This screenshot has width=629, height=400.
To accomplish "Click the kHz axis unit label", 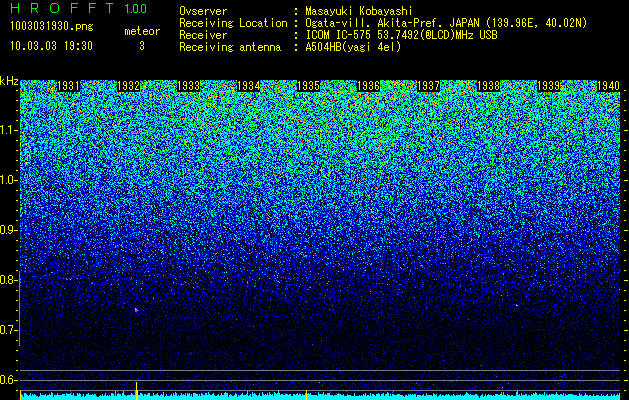I will pyautogui.click(x=9, y=82).
